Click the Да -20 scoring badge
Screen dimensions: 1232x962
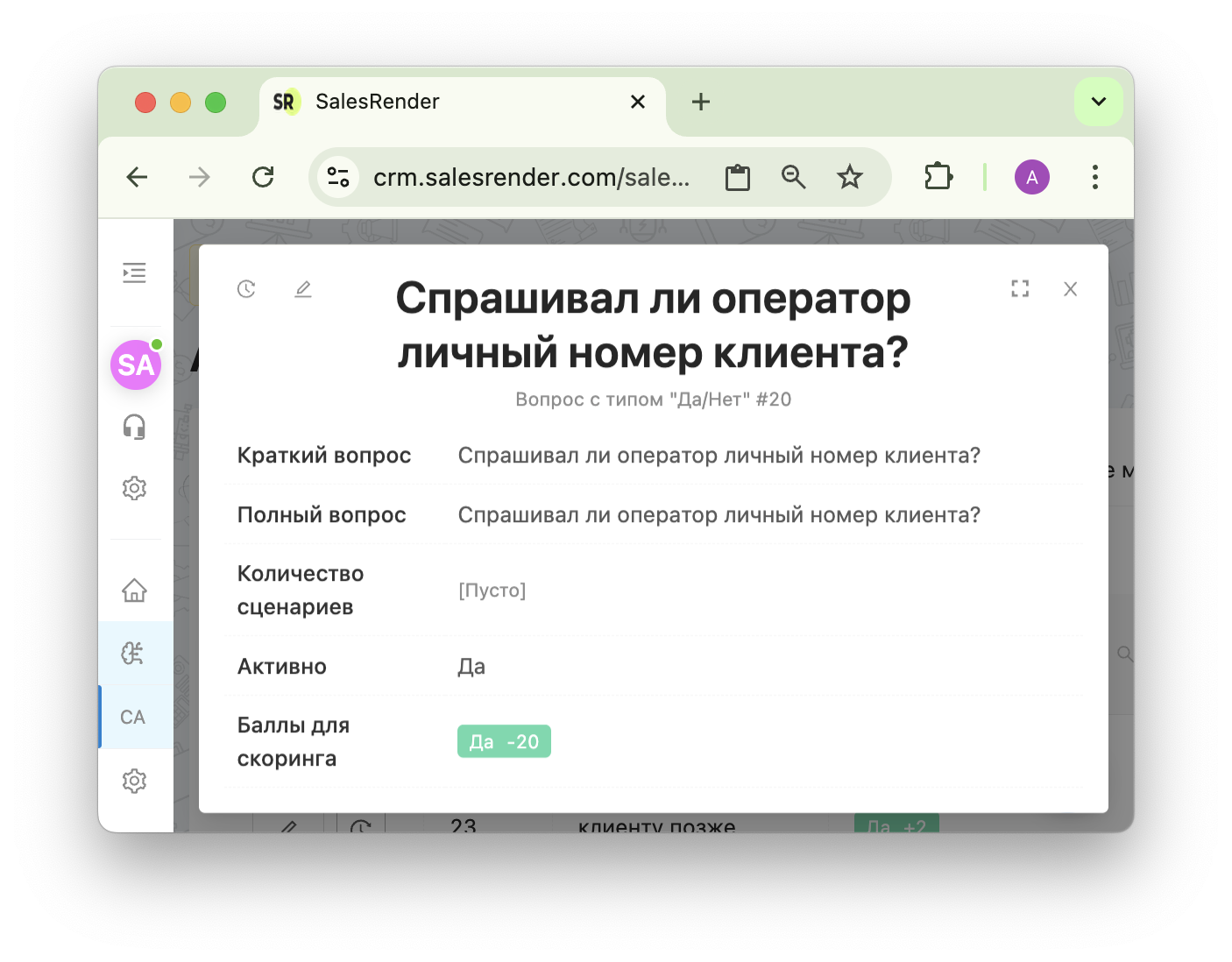pos(504,741)
